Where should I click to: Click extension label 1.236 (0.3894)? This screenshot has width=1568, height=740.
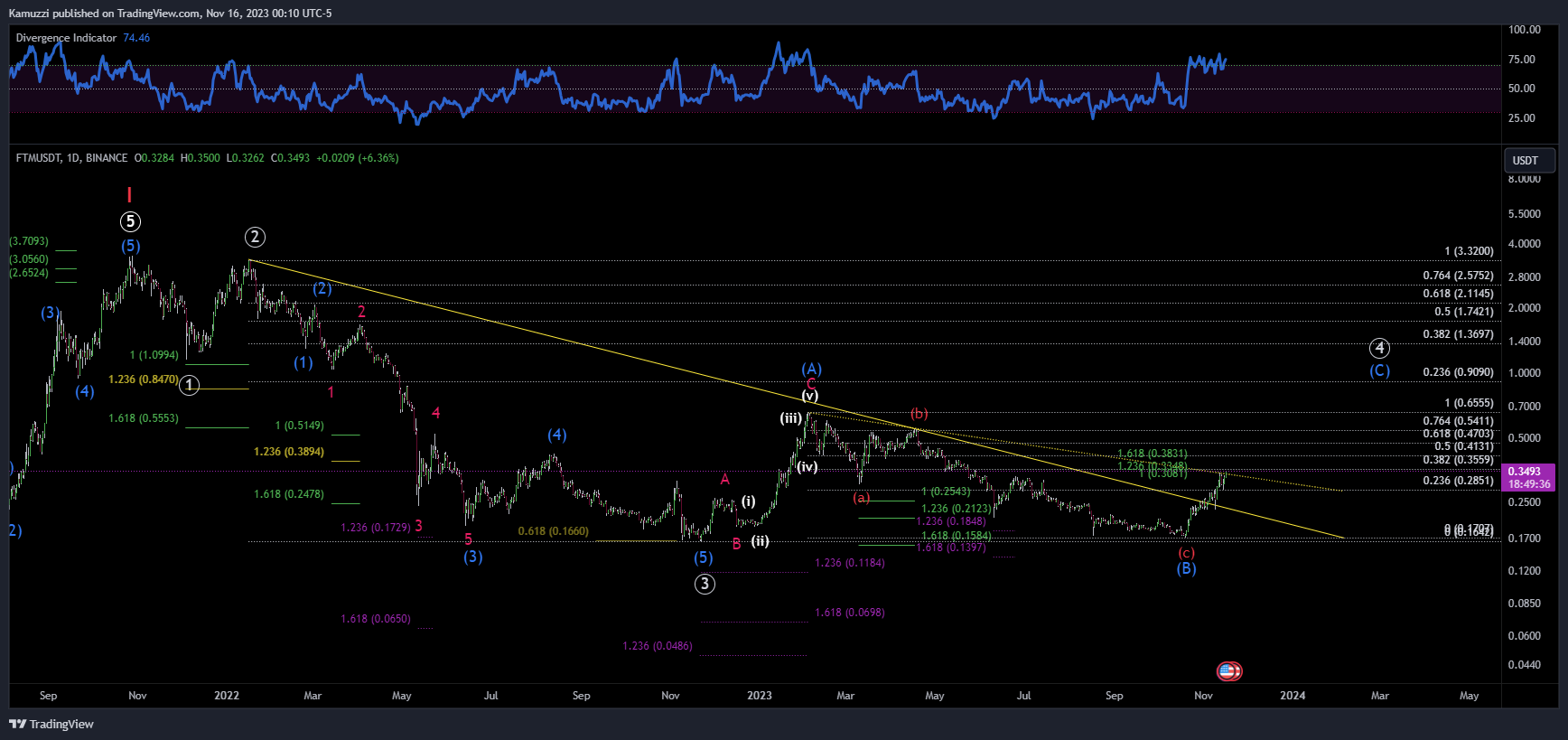click(x=288, y=452)
